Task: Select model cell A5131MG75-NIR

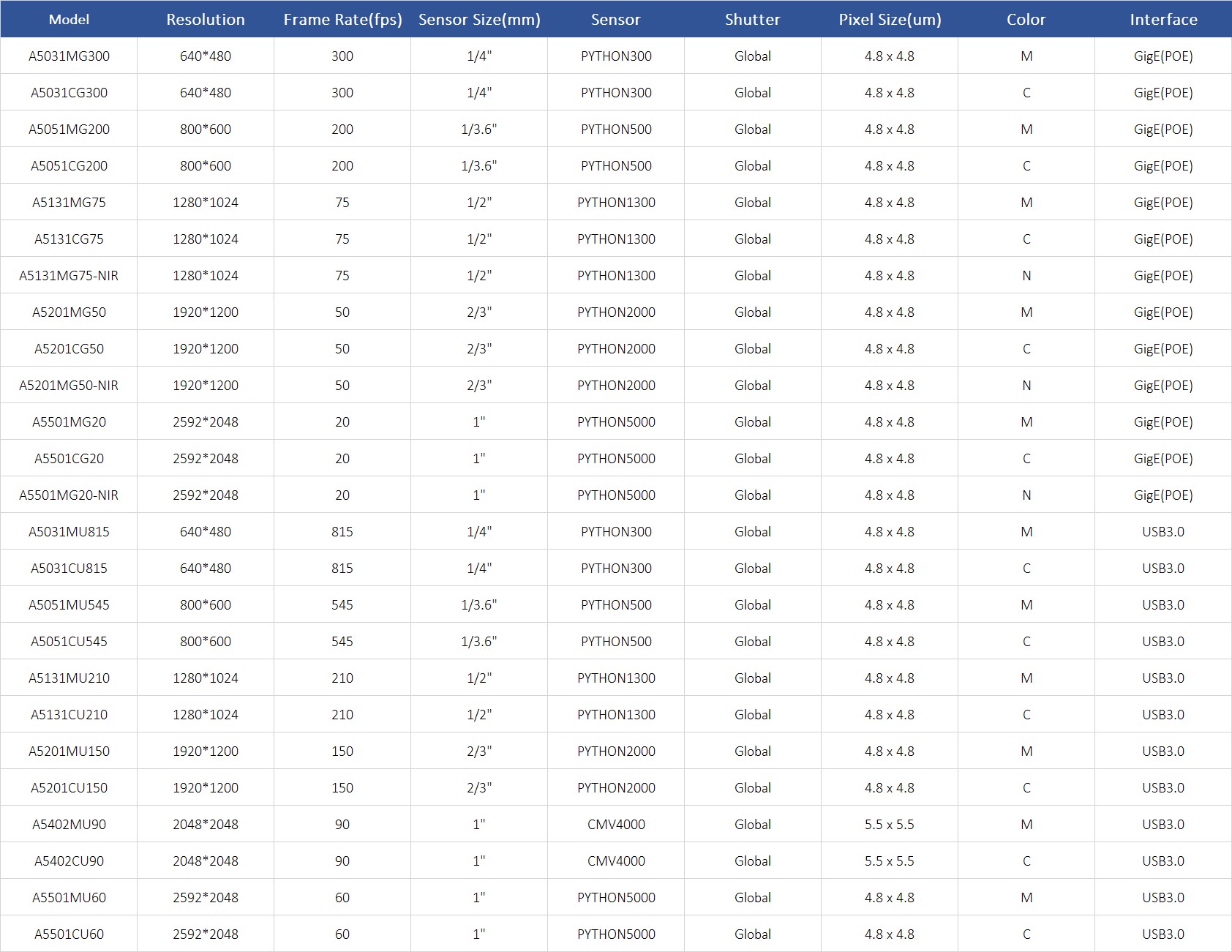Action: 69,276
